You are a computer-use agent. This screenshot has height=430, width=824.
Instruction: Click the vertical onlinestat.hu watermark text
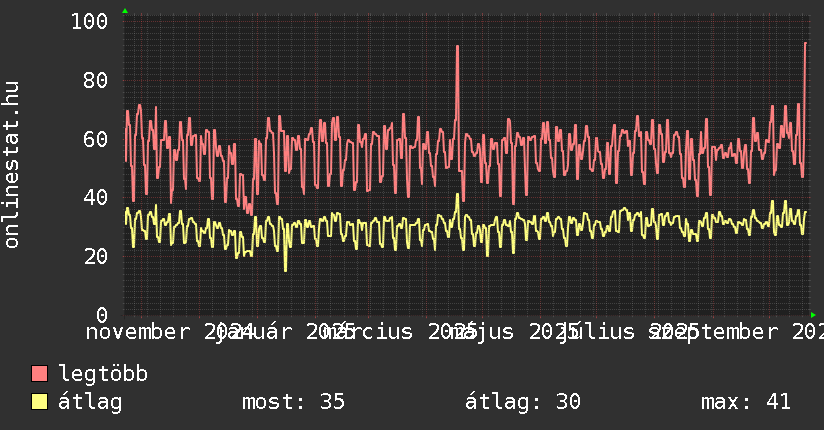(12, 165)
